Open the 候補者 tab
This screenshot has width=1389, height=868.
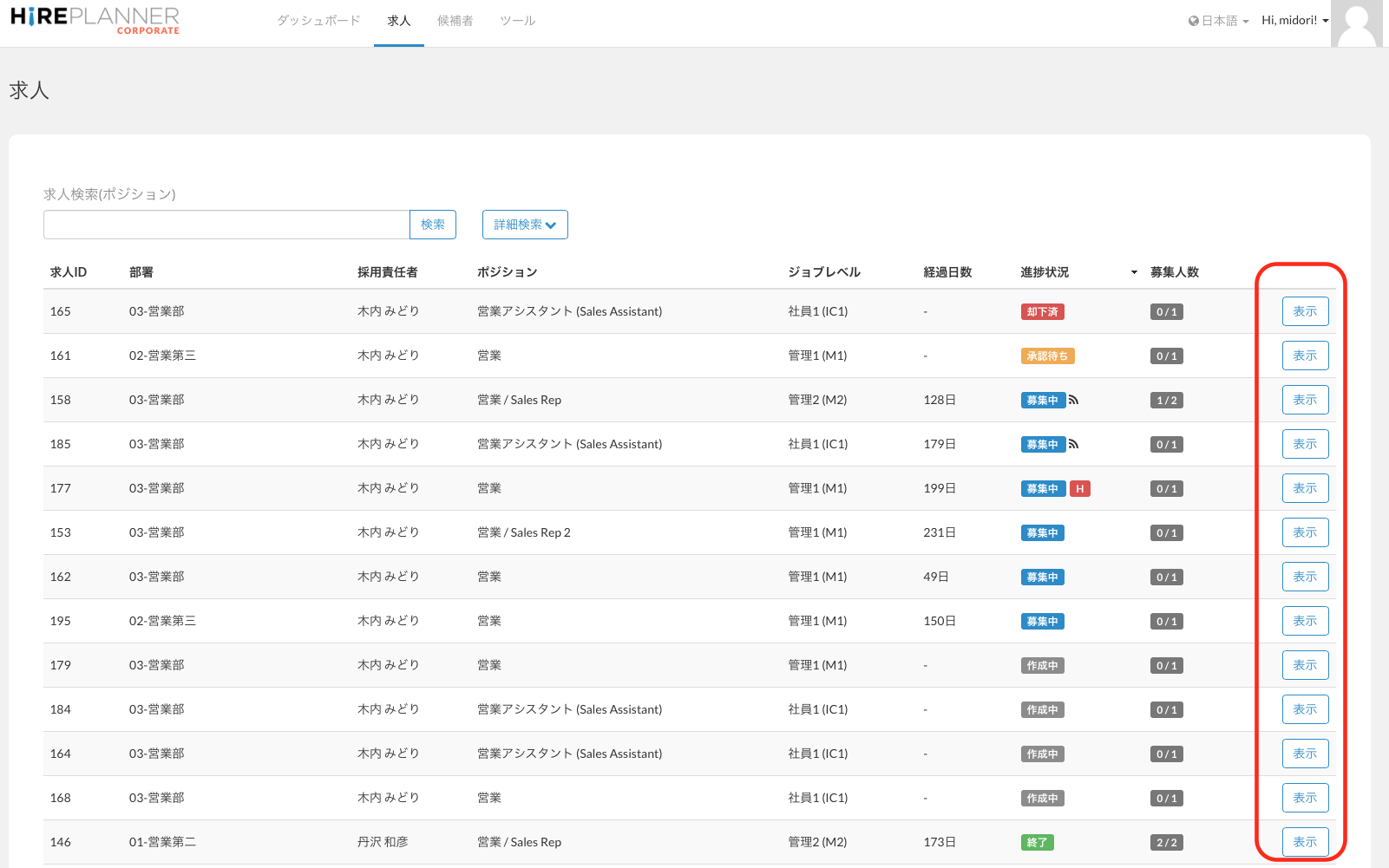[x=455, y=21]
